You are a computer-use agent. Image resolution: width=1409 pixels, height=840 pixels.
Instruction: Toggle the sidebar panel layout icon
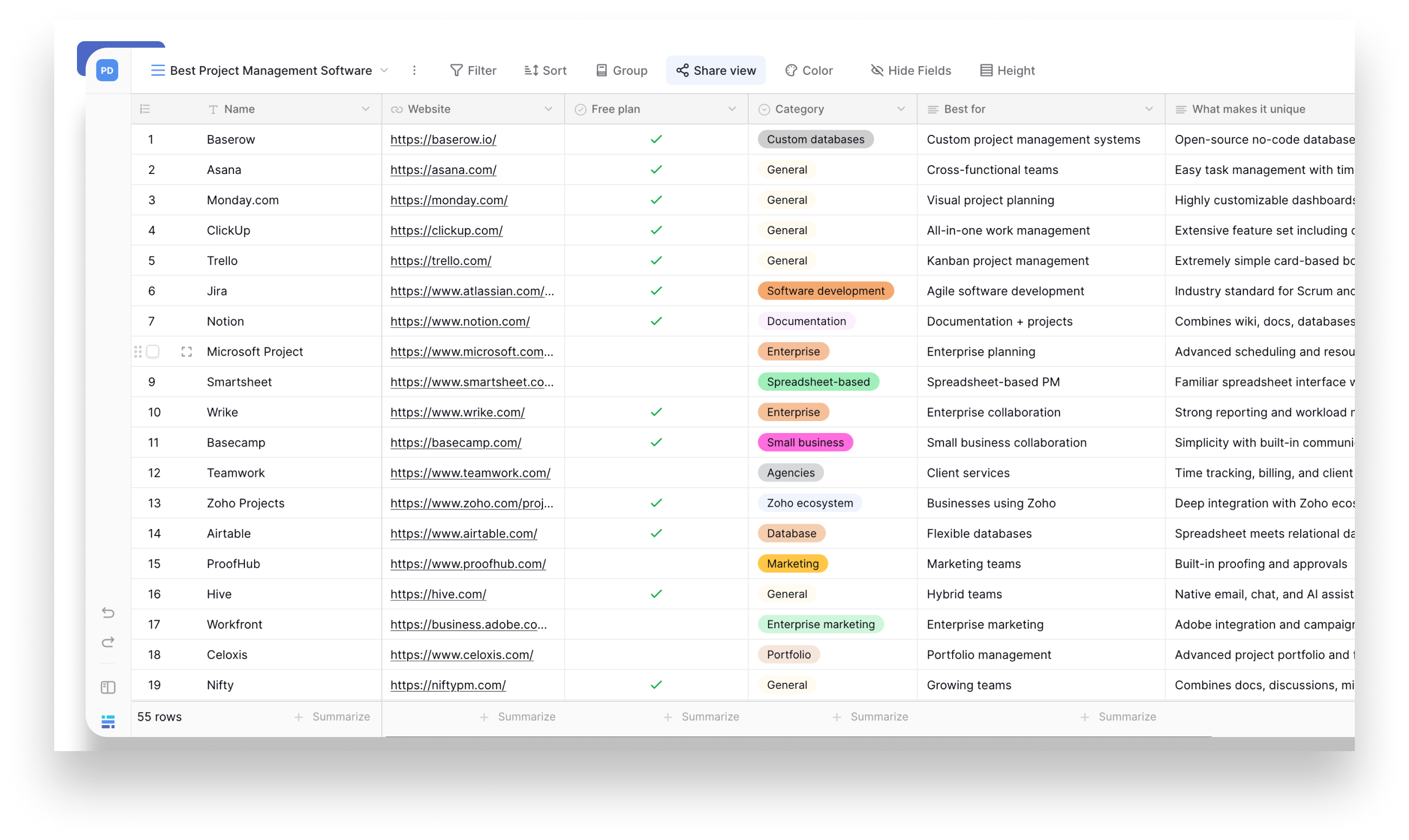click(108, 687)
